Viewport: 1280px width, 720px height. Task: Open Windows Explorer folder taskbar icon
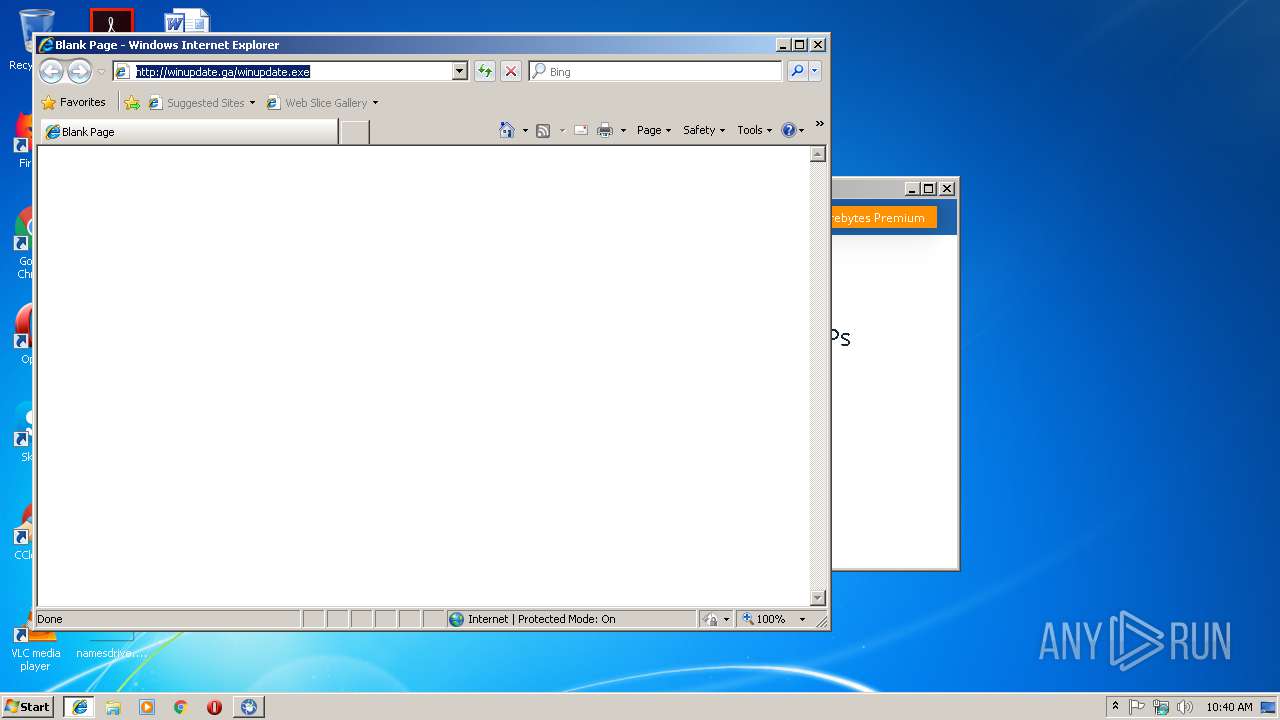[x=113, y=707]
